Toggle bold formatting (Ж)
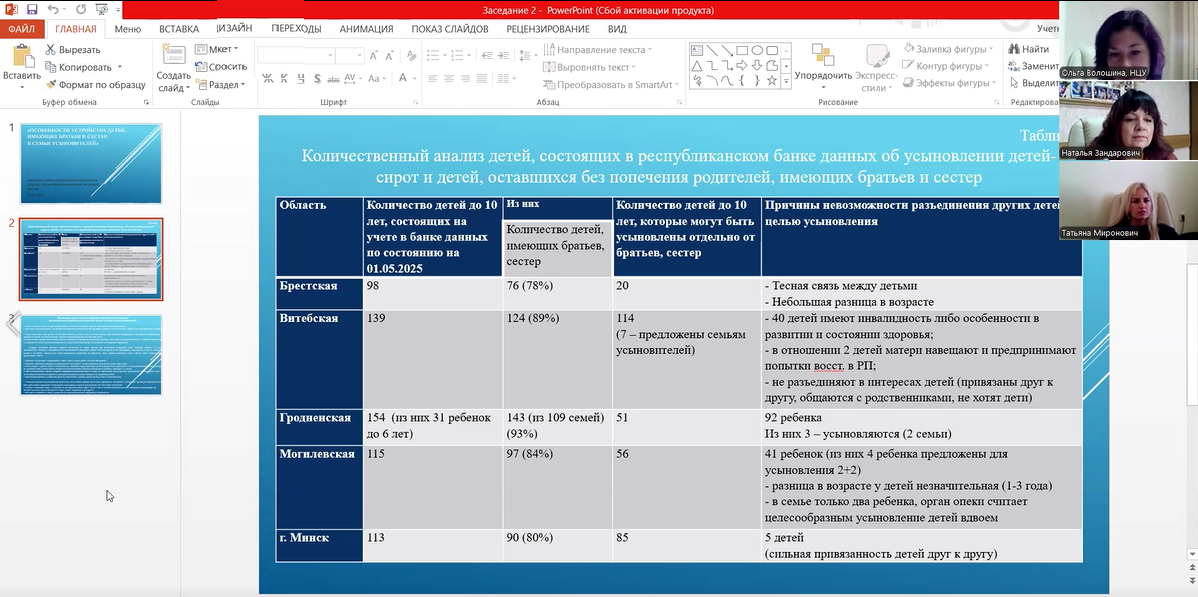 click(x=267, y=78)
